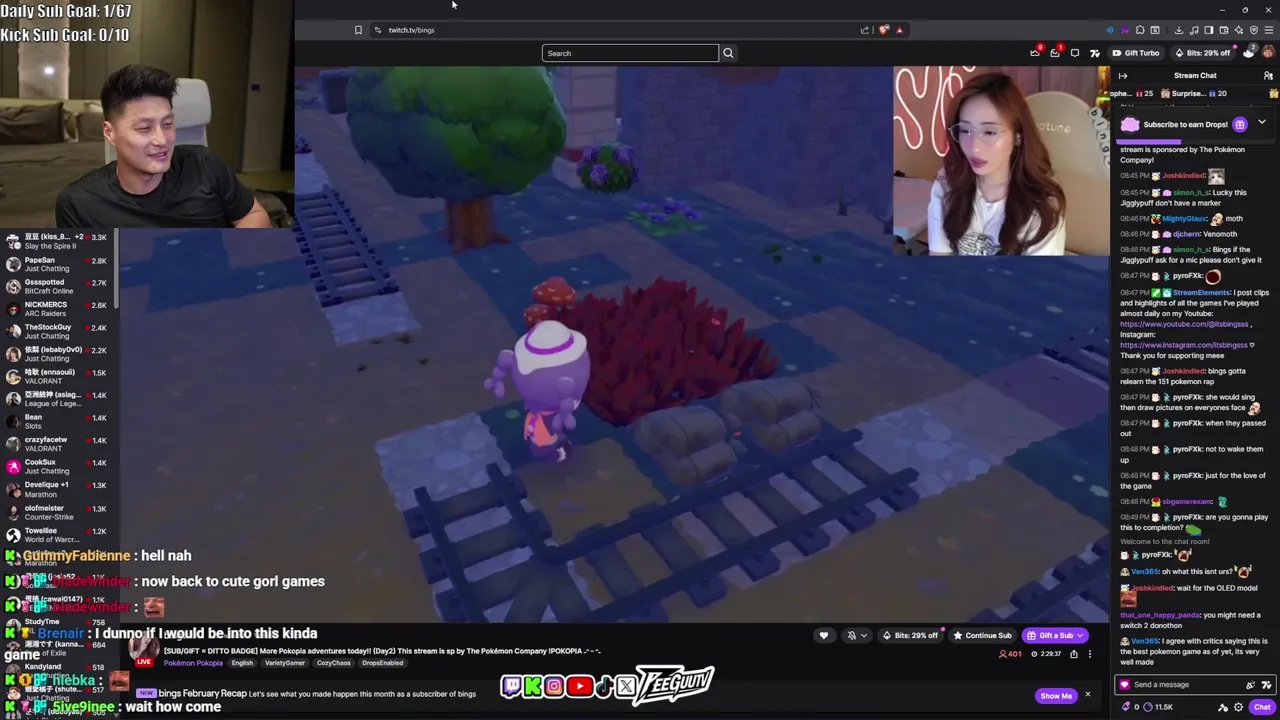This screenshot has height=720, width=1280.
Task: Click the share stream icon
Action: click(x=1074, y=654)
